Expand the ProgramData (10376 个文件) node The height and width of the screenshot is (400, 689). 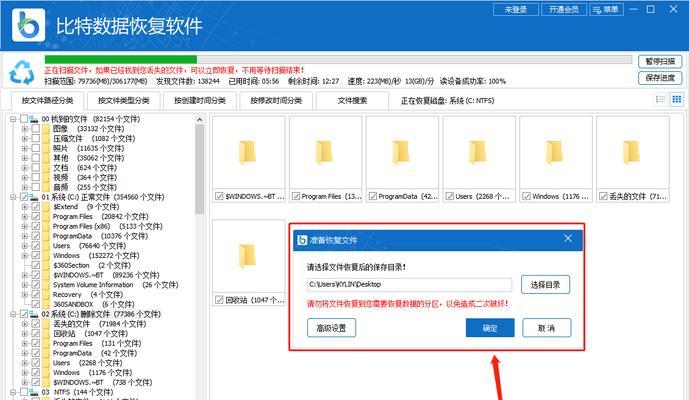pyautogui.click(x=25, y=236)
